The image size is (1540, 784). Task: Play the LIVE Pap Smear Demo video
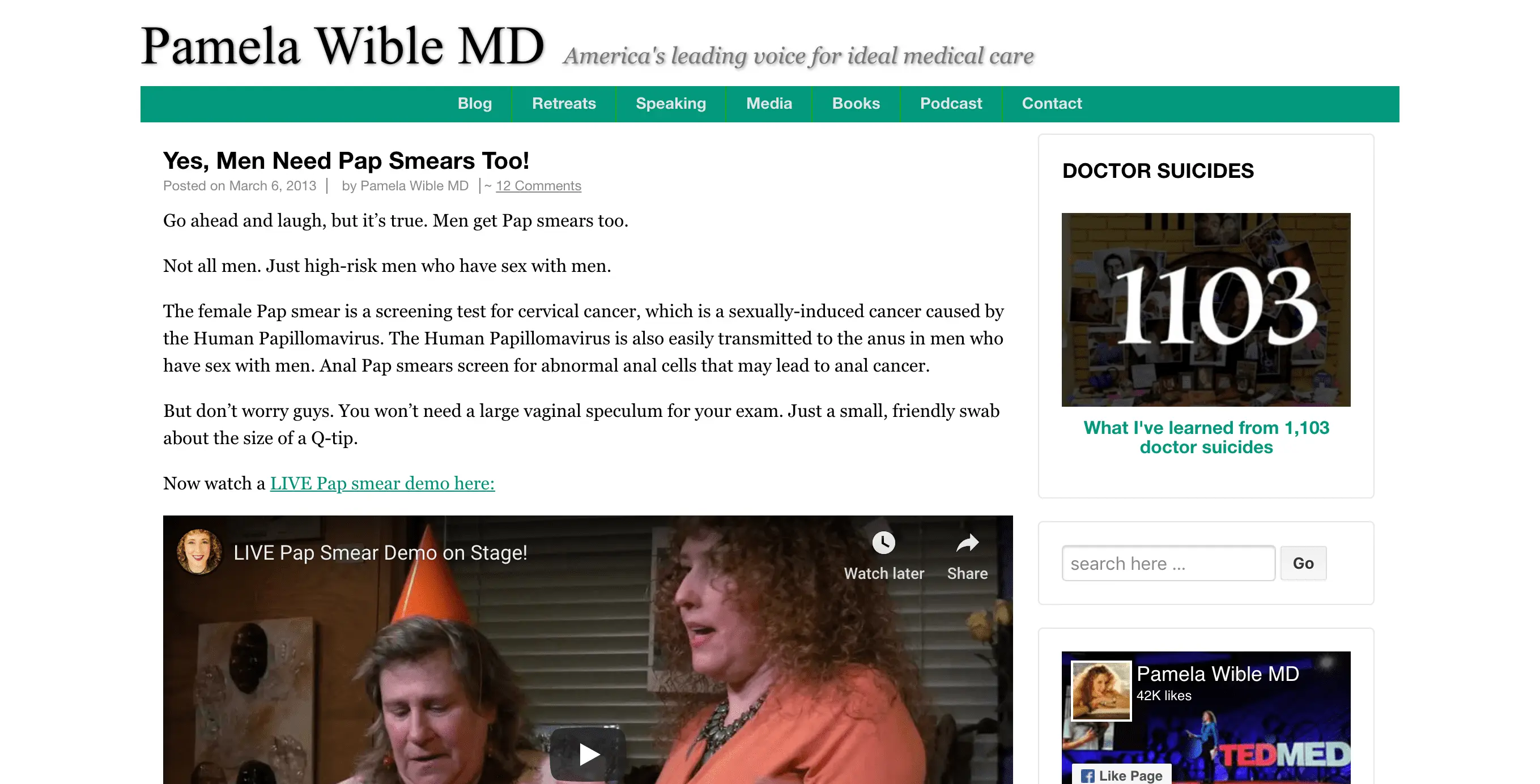(588, 754)
